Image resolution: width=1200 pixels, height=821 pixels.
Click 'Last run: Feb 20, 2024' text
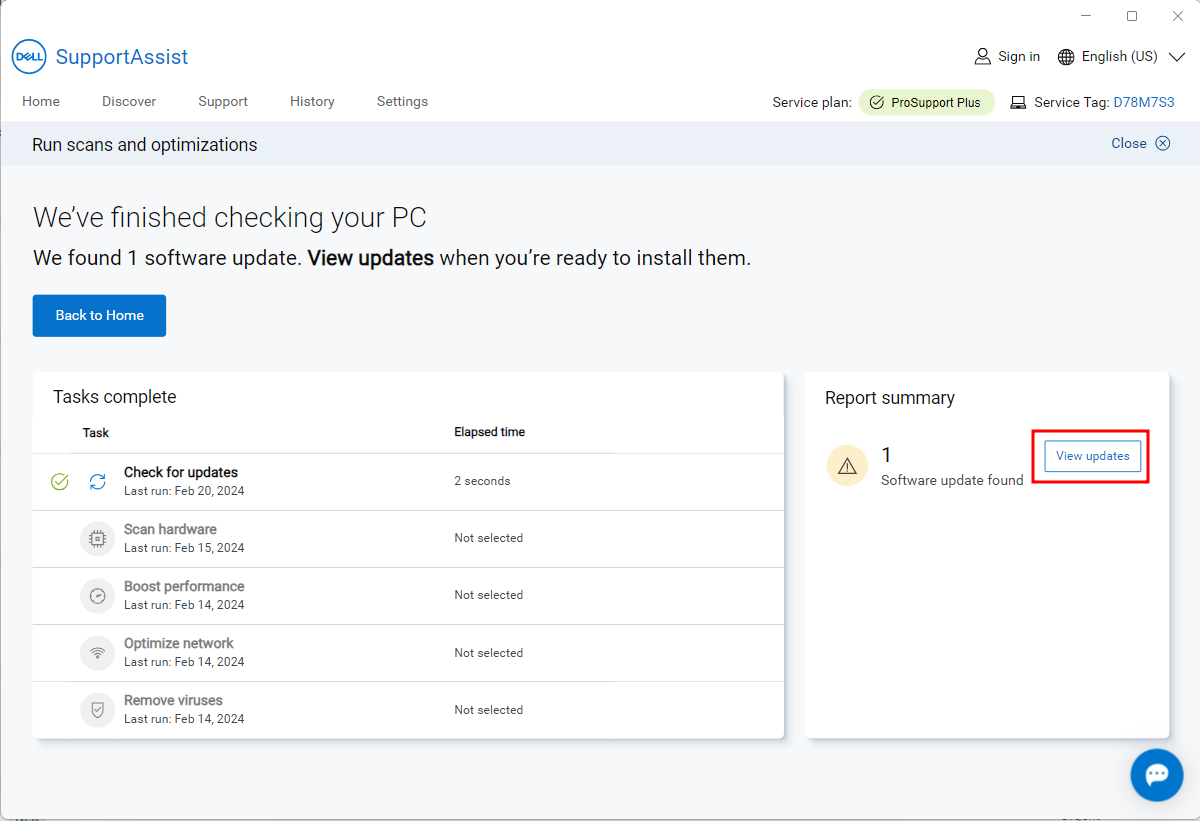184,491
